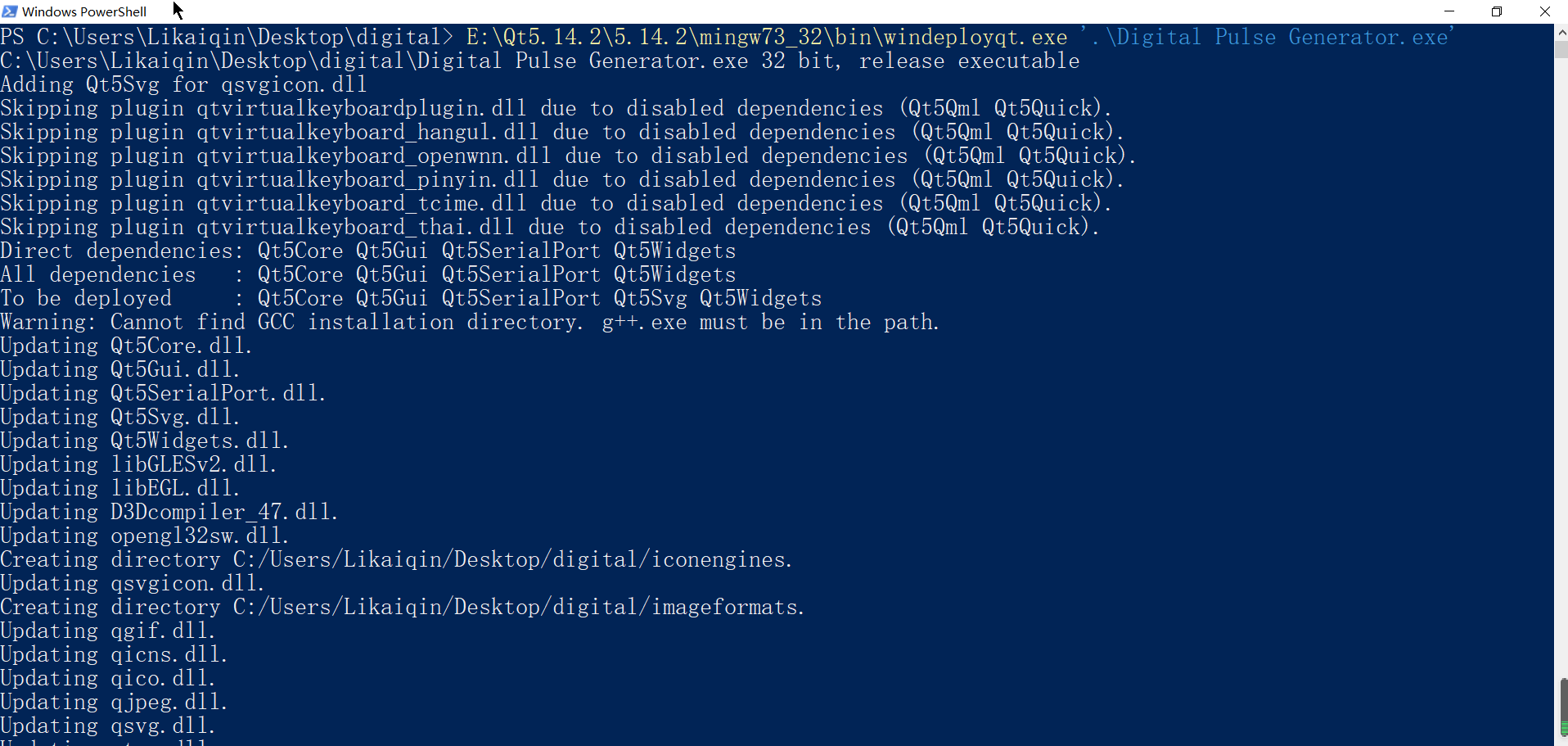Click the PowerShell icon in title bar
The image size is (1568, 746).
(x=10, y=11)
